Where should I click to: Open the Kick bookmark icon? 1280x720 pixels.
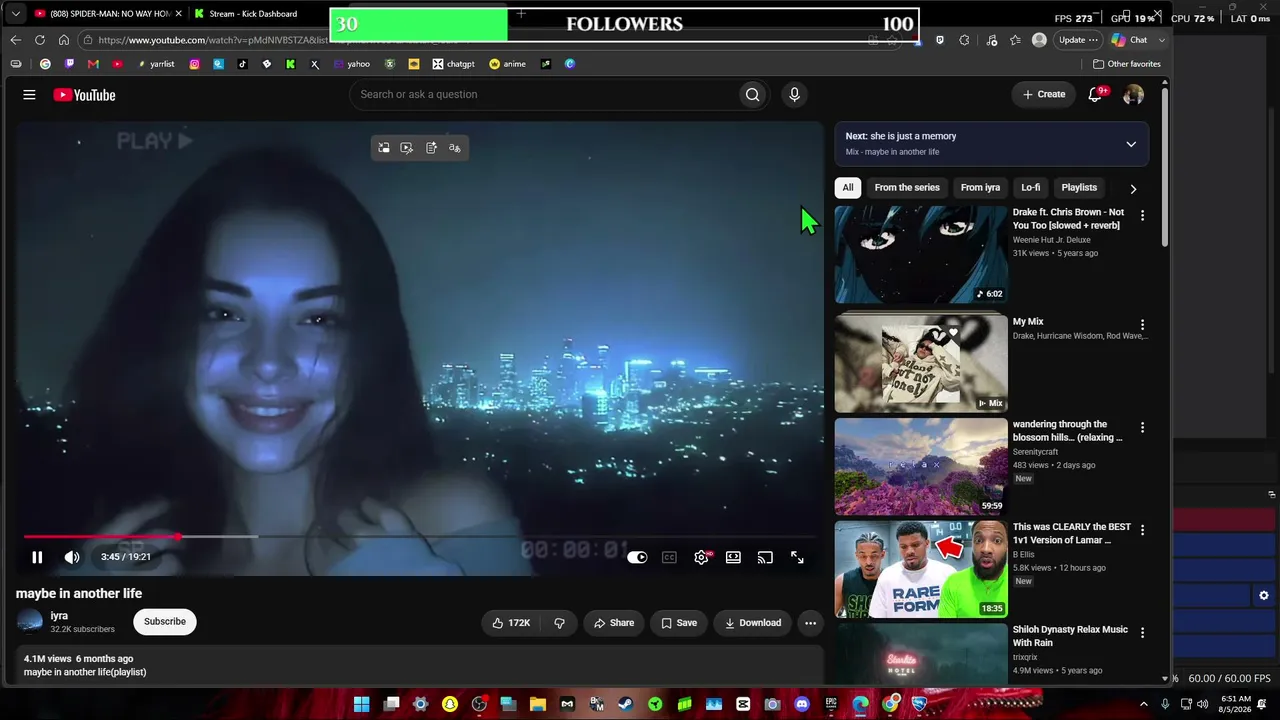coord(290,64)
